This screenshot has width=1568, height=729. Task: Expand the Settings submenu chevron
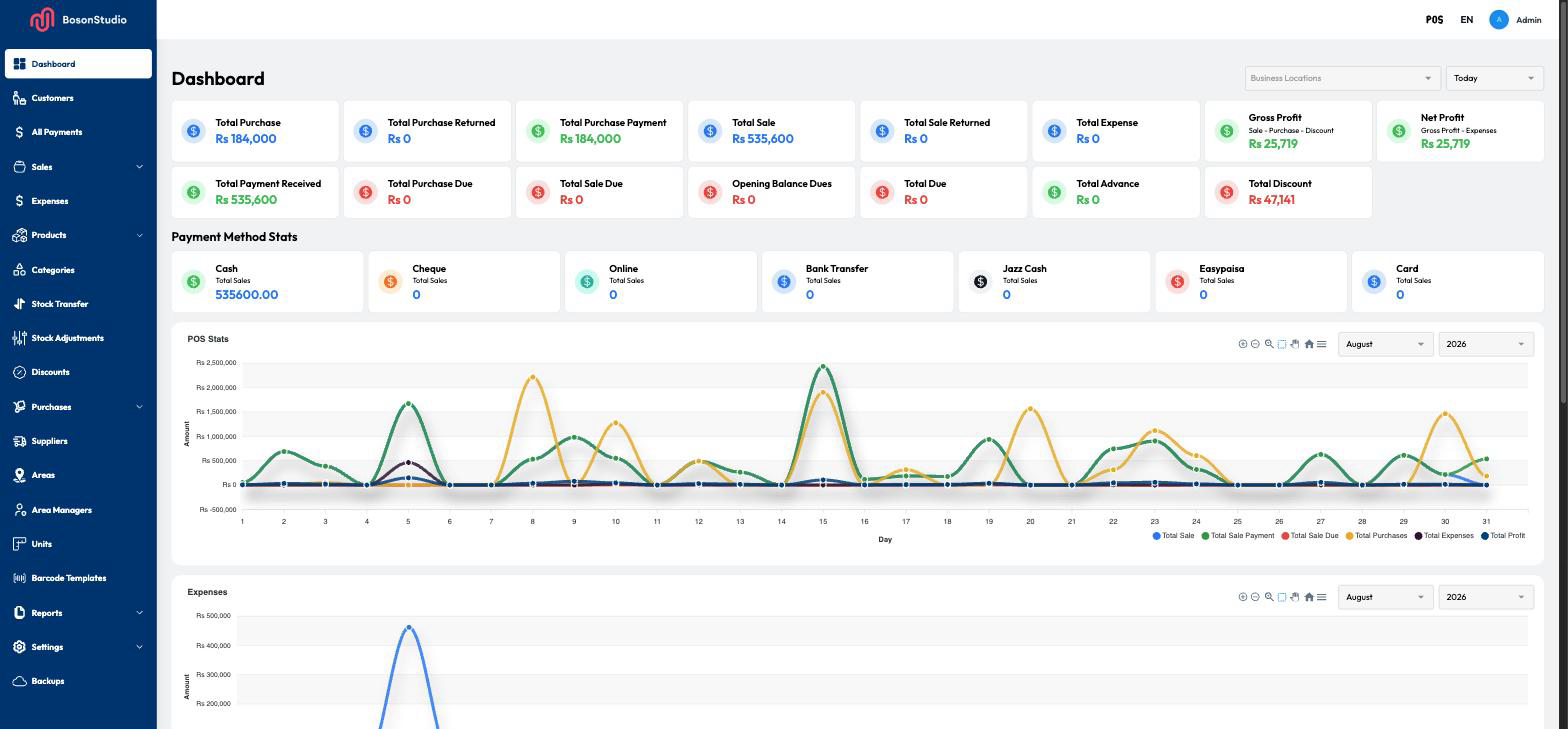[139, 647]
